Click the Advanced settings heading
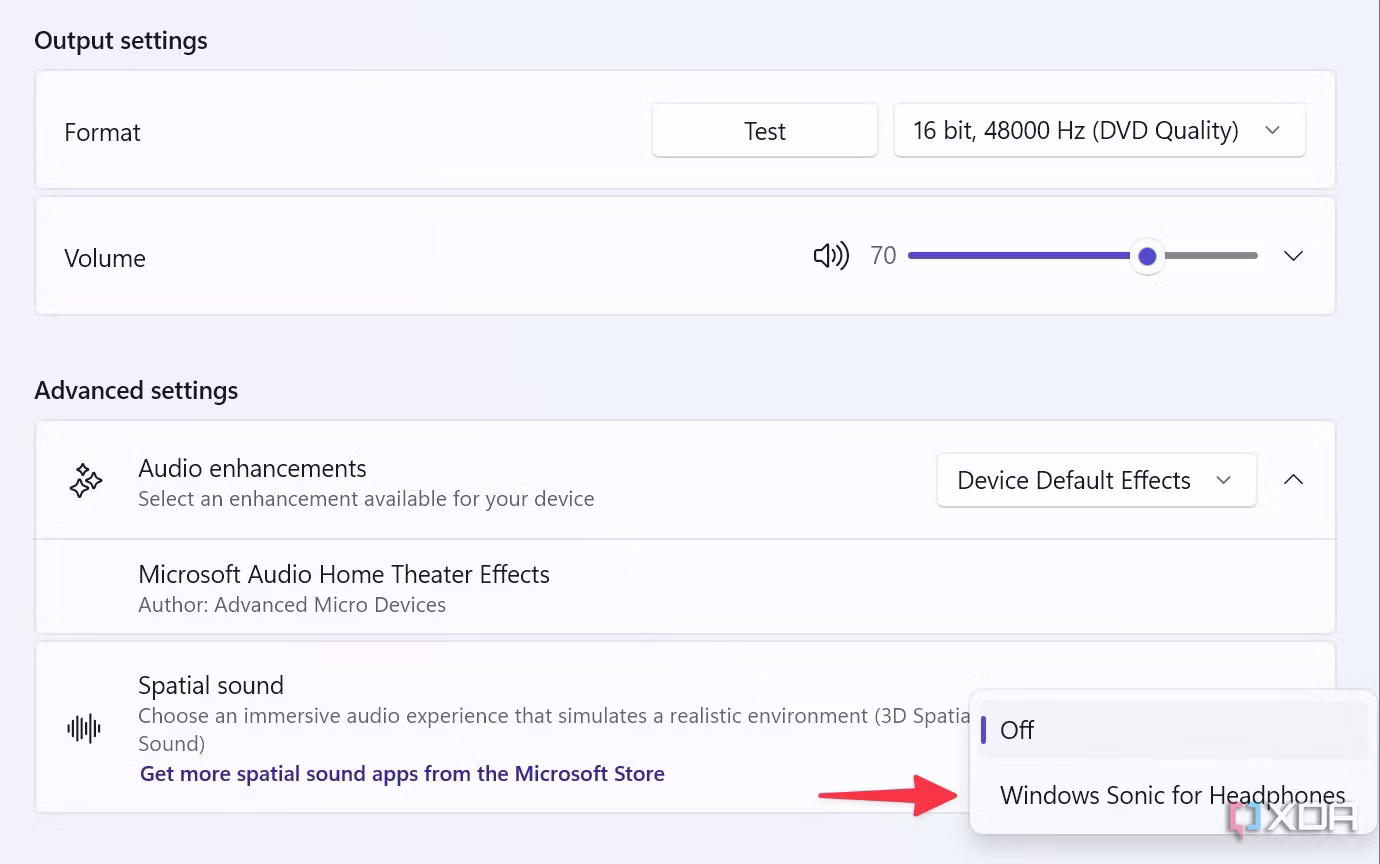Viewport: 1380px width, 864px height. pos(136,390)
